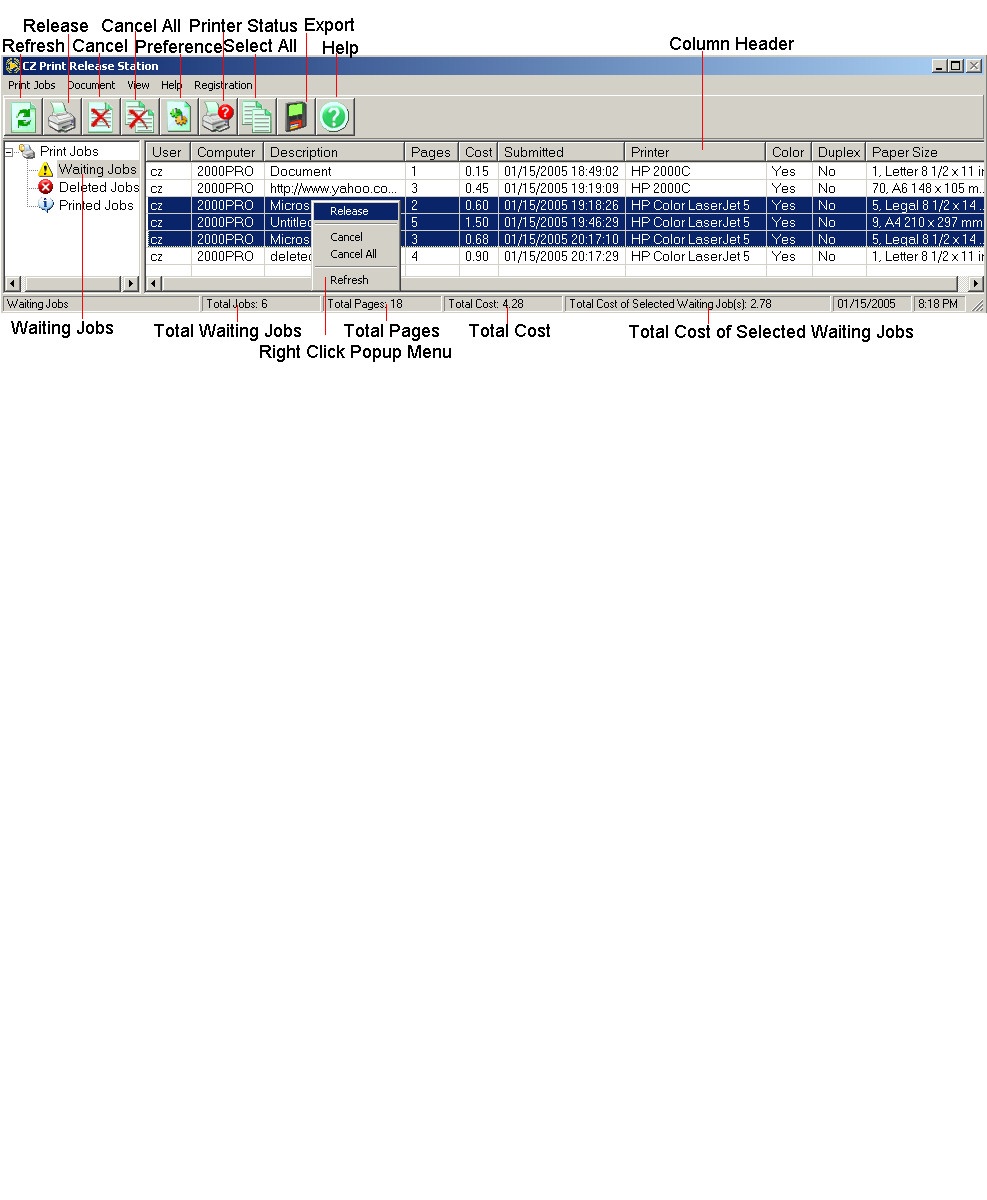
Task: Select Printed Jobs in the tree
Action: point(96,205)
